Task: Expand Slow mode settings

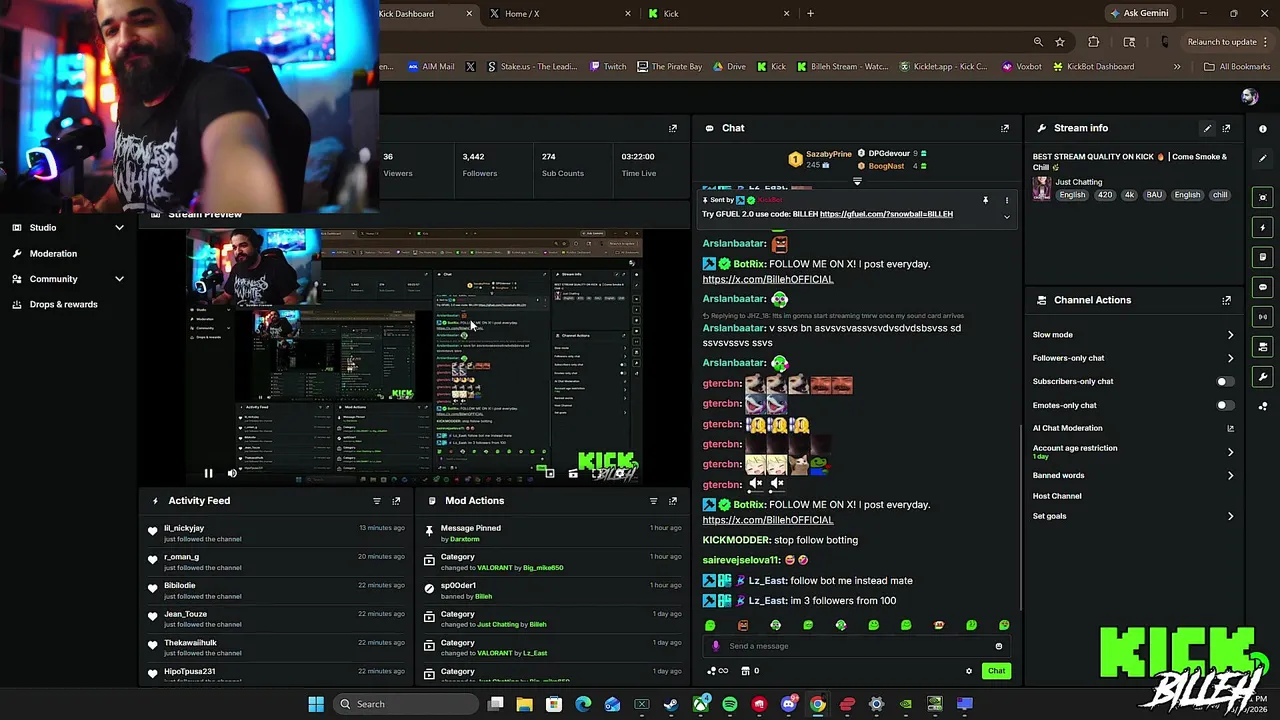Action: point(1230,335)
